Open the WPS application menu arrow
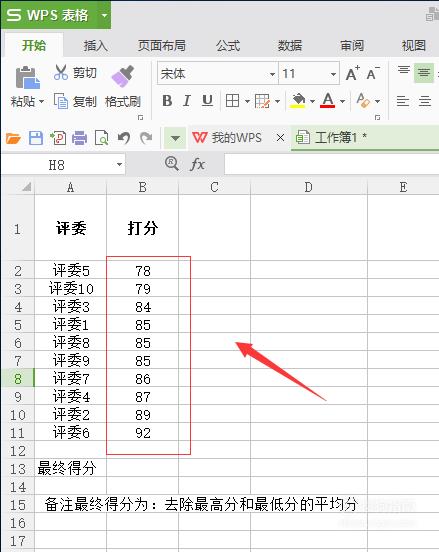Image resolution: width=439 pixels, height=552 pixels. pos(104,15)
